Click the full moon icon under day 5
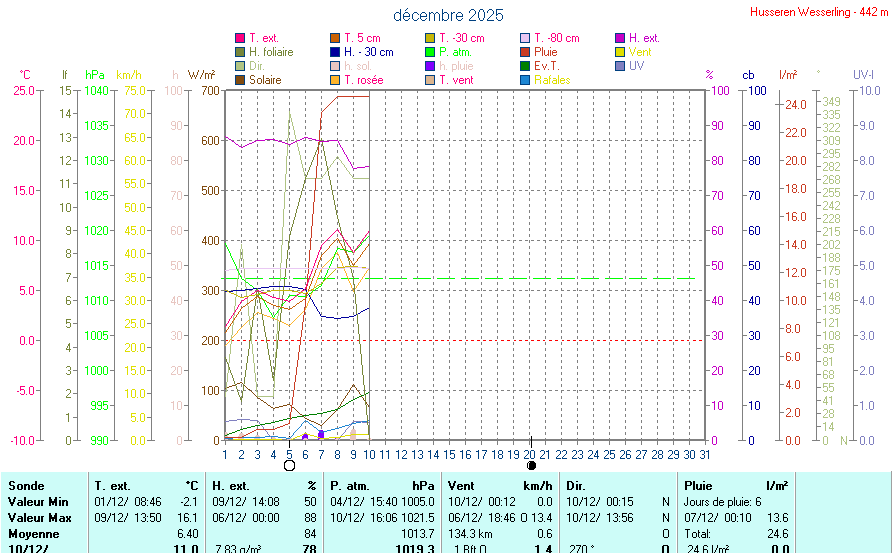Viewport: 892px width, 553px height. 289,465
